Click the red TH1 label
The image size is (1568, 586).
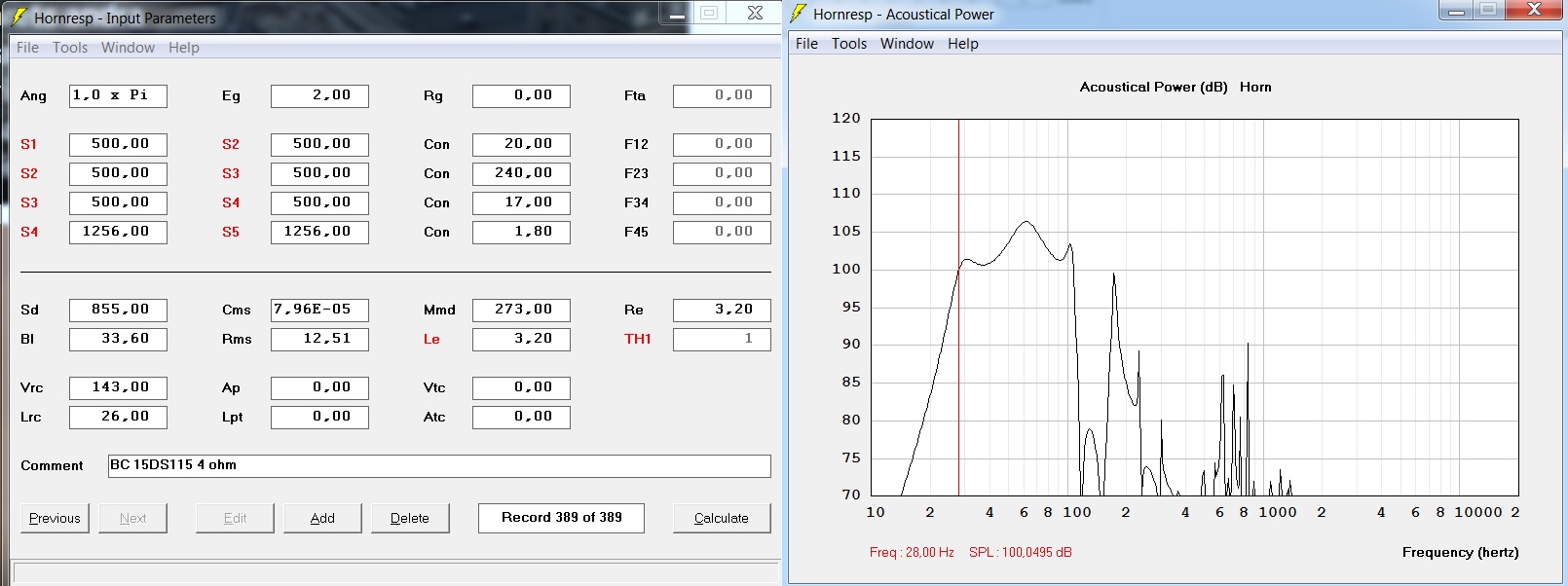coord(637,339)
